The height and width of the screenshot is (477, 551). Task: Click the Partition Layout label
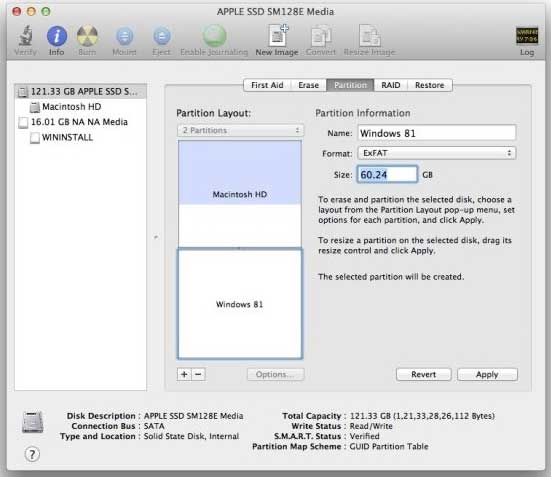214,113
